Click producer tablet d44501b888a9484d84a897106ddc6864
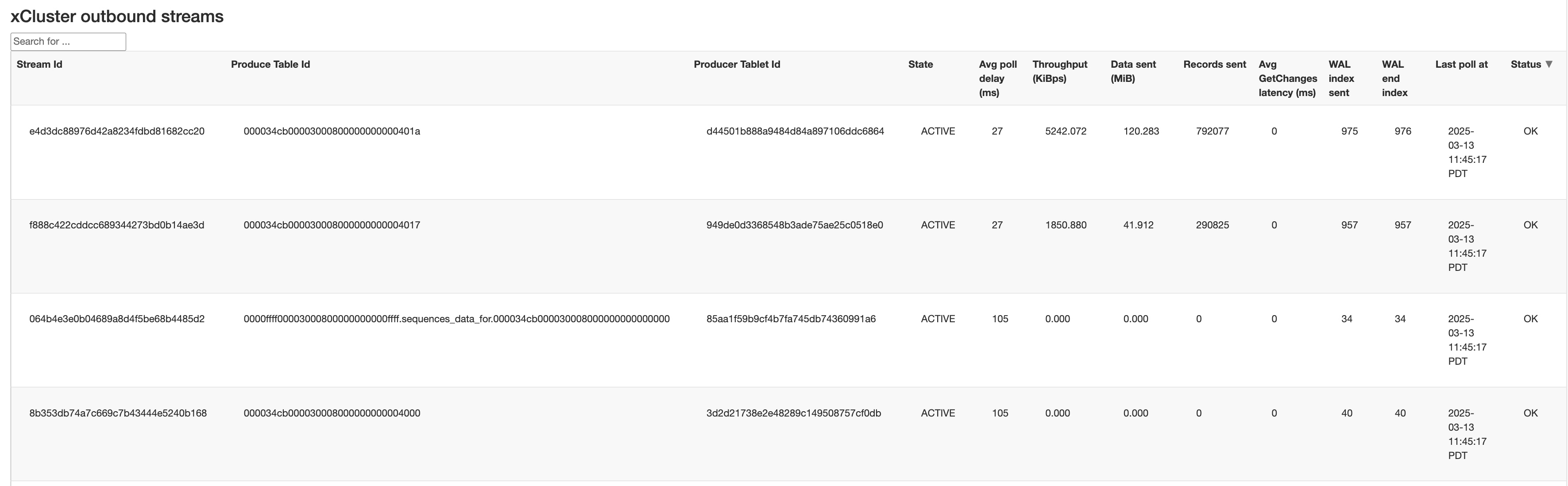 point(792,131)
